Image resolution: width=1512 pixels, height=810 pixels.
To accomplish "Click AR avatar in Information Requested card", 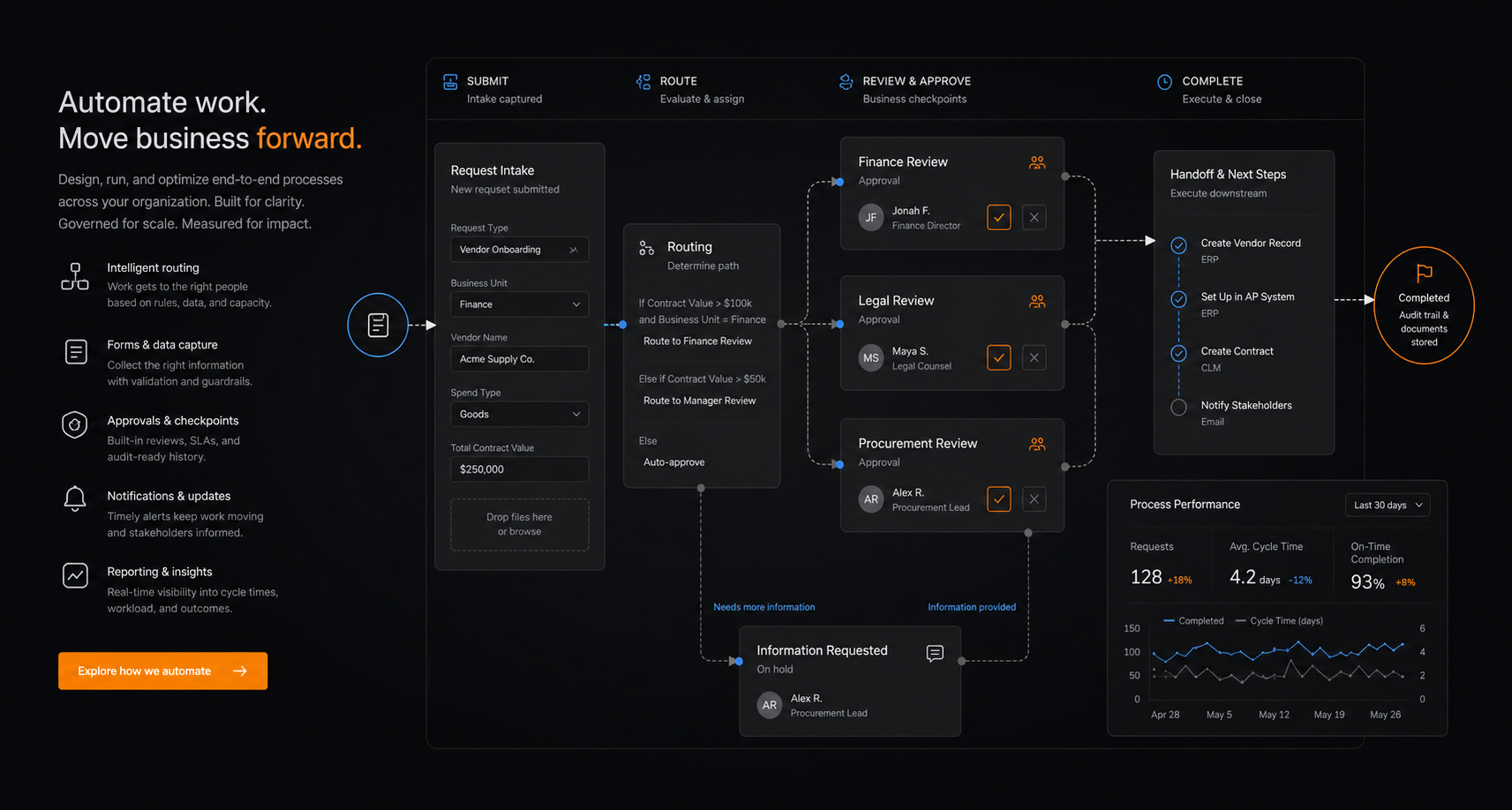I will click(x=770, y=705).
